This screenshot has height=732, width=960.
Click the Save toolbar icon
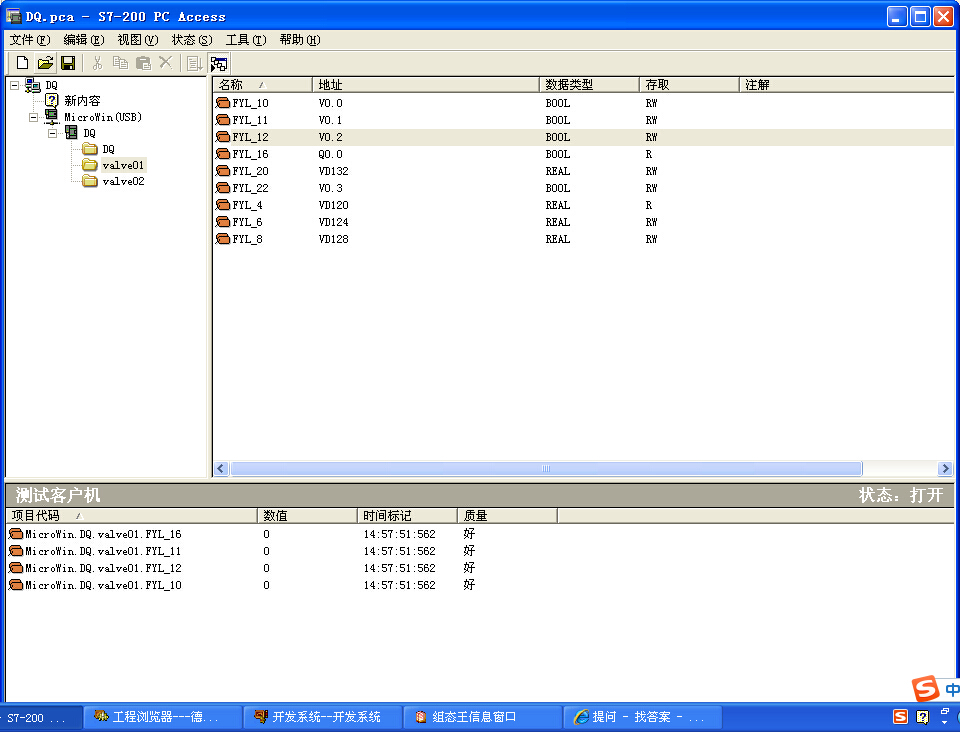(68, 63)
